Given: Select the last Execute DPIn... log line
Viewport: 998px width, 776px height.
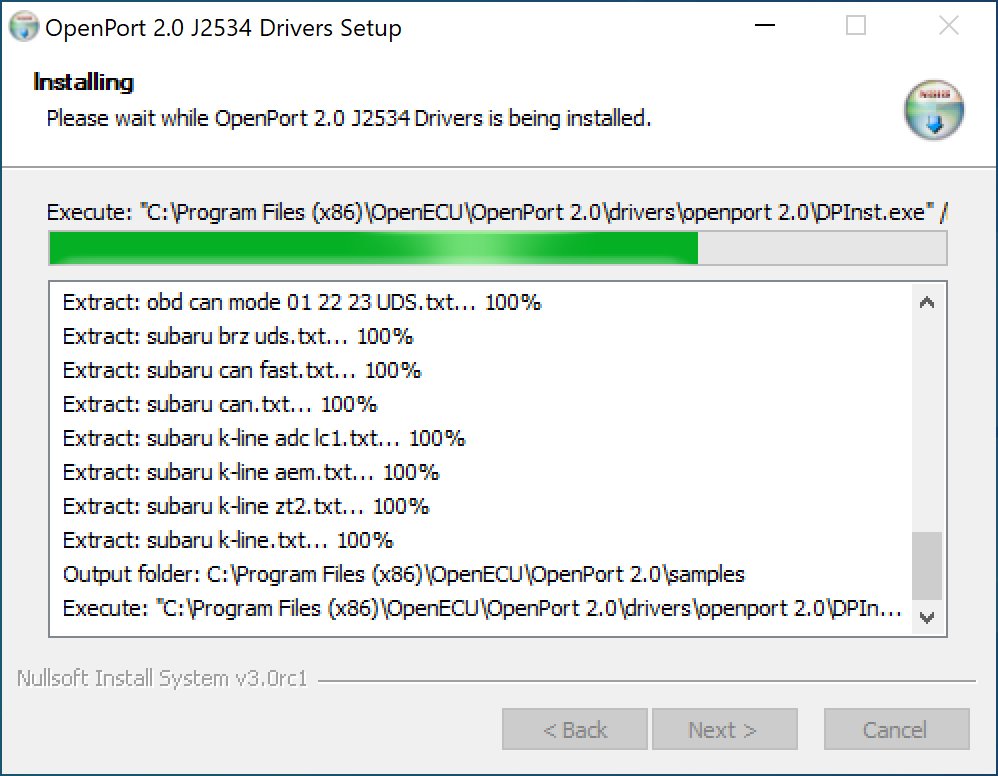Looking at the screenshot, I should tap(482, 609).
